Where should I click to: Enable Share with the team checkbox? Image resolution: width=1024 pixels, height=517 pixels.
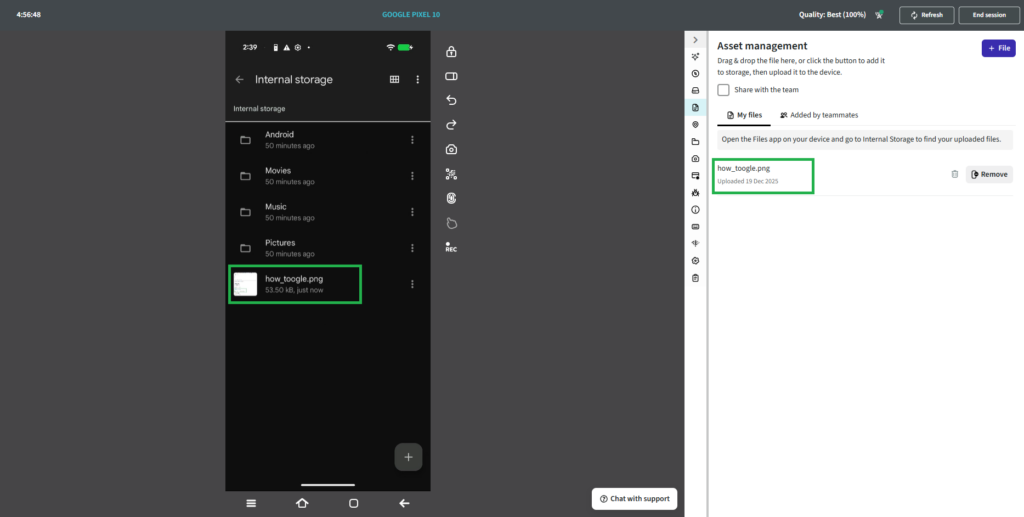pyautogui.click(x=723, y=90)
